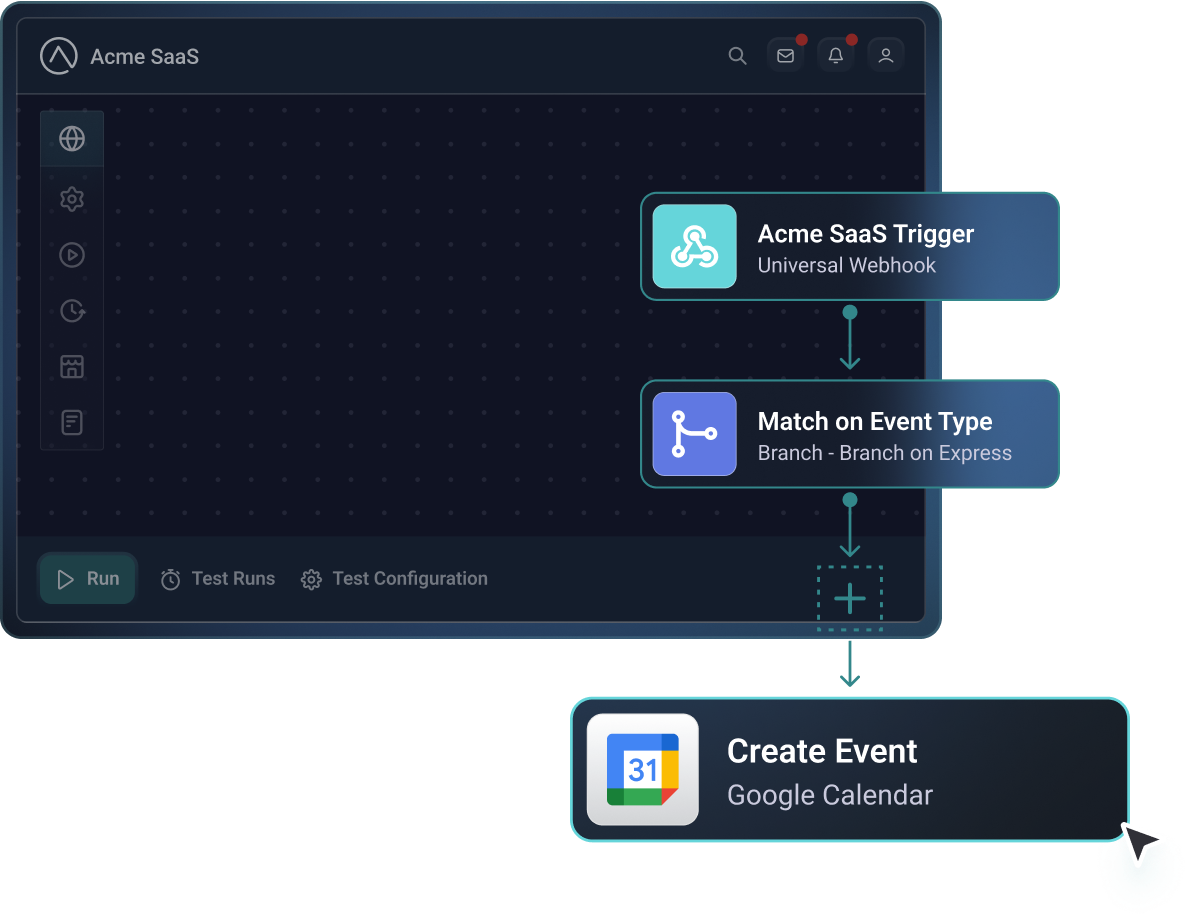Click the branch icon on Match on Event Type
1193x922 pixels.
pyautogui.click(x=694, y=434)
